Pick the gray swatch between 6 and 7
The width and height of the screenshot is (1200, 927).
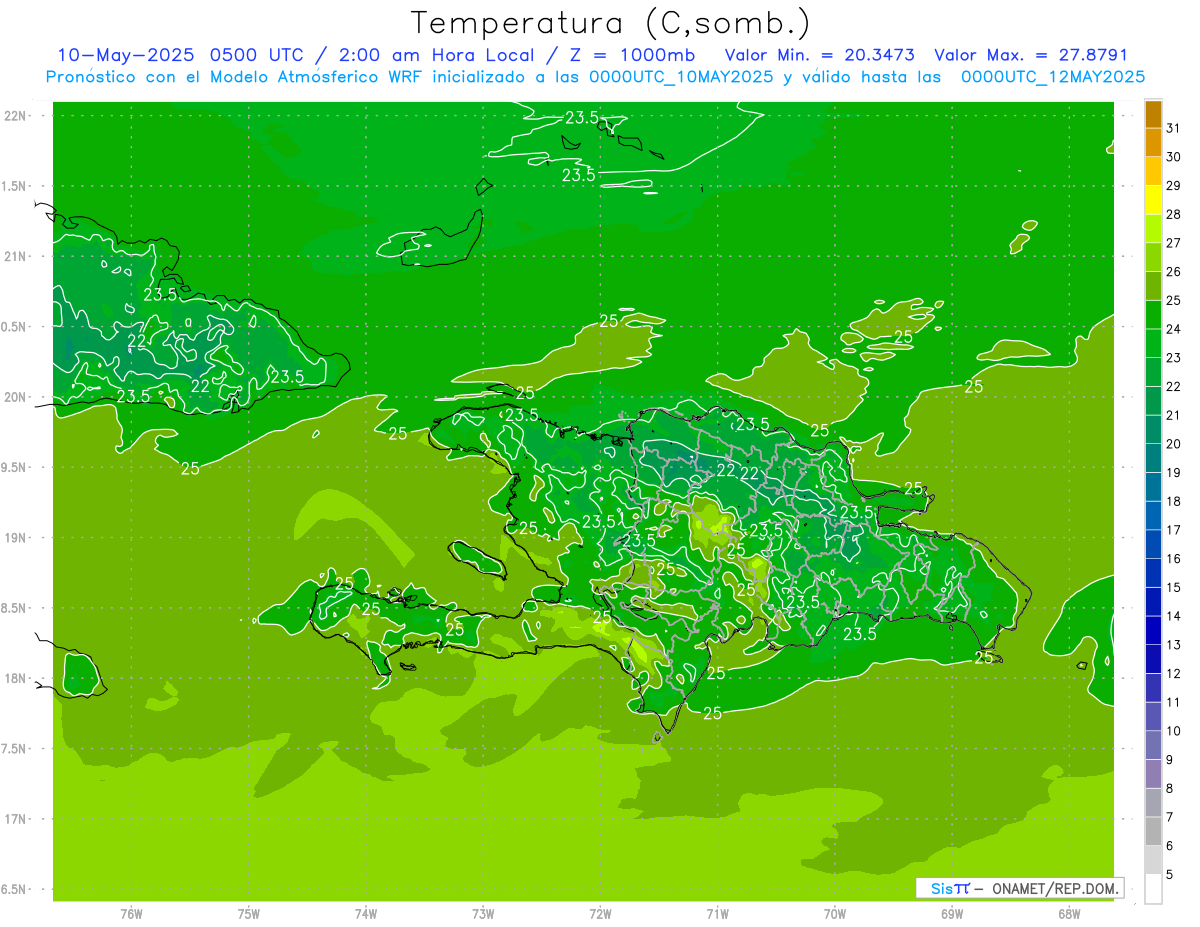(1153, 831)
